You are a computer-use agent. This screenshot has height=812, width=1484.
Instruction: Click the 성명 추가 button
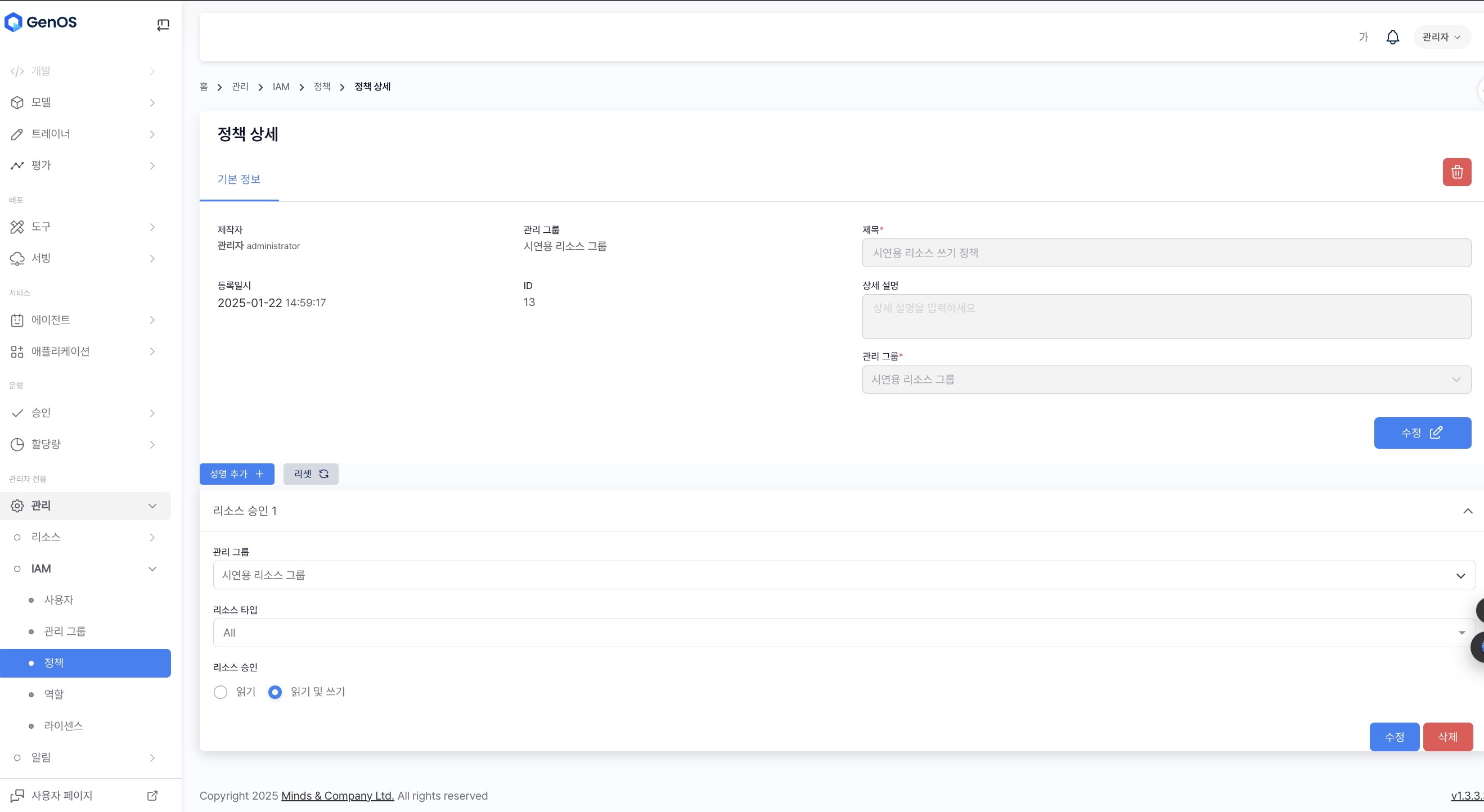tap(237, 474)
